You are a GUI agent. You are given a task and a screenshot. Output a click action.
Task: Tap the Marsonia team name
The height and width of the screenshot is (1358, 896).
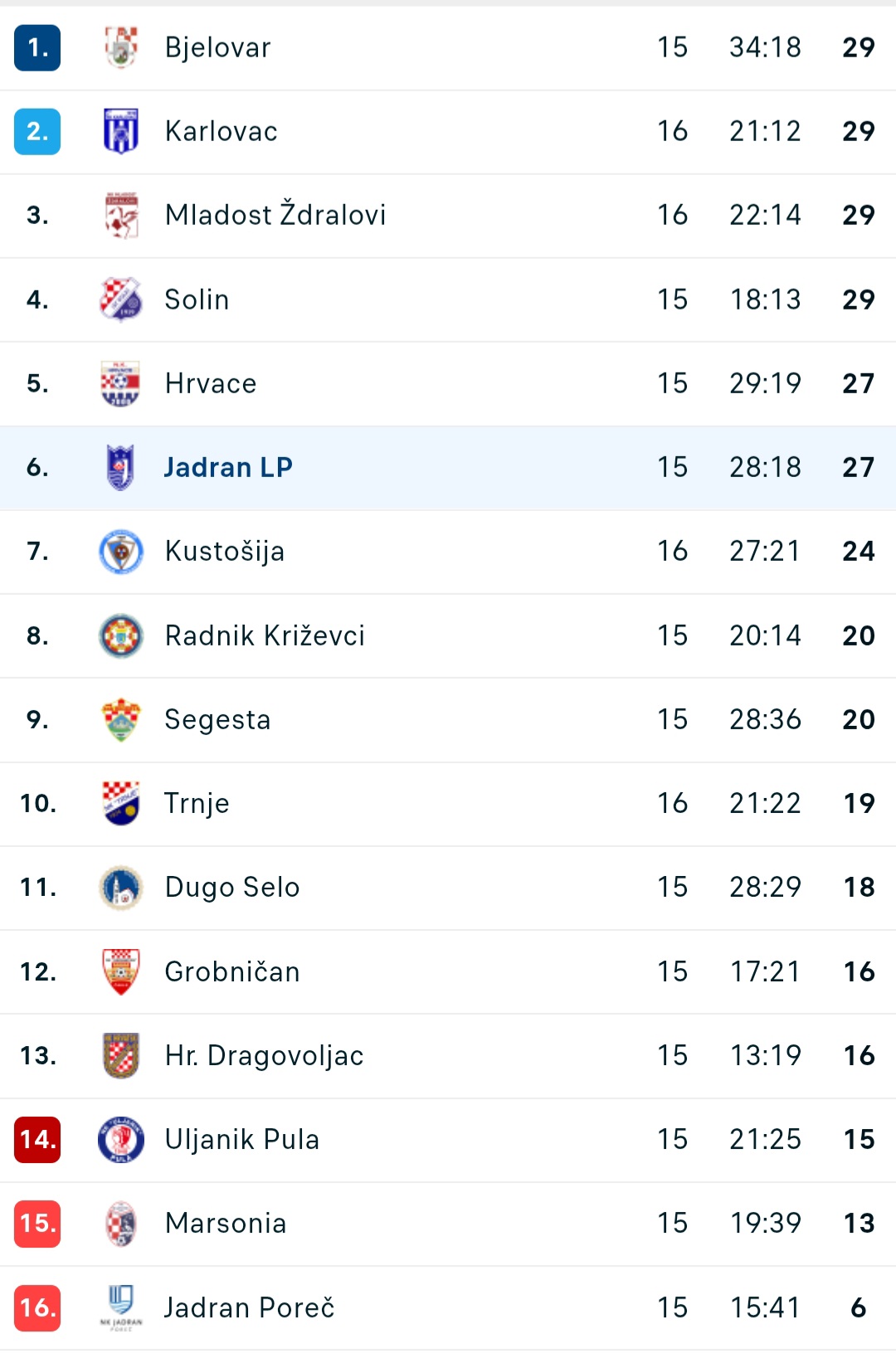pyautogui.click(x=226, y=1223)
